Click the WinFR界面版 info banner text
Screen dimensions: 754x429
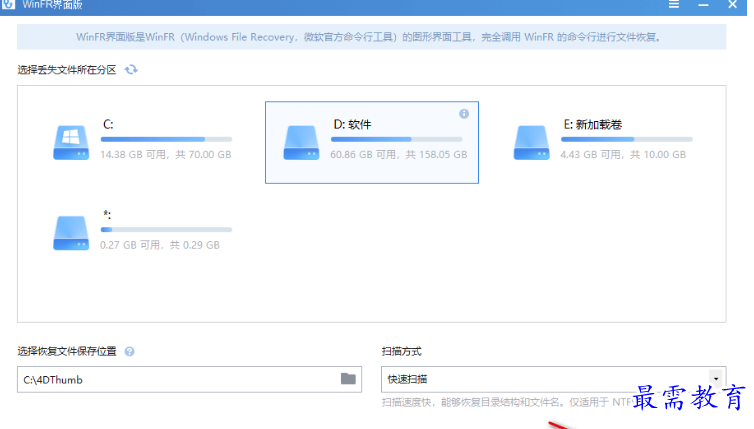(369, 37)
